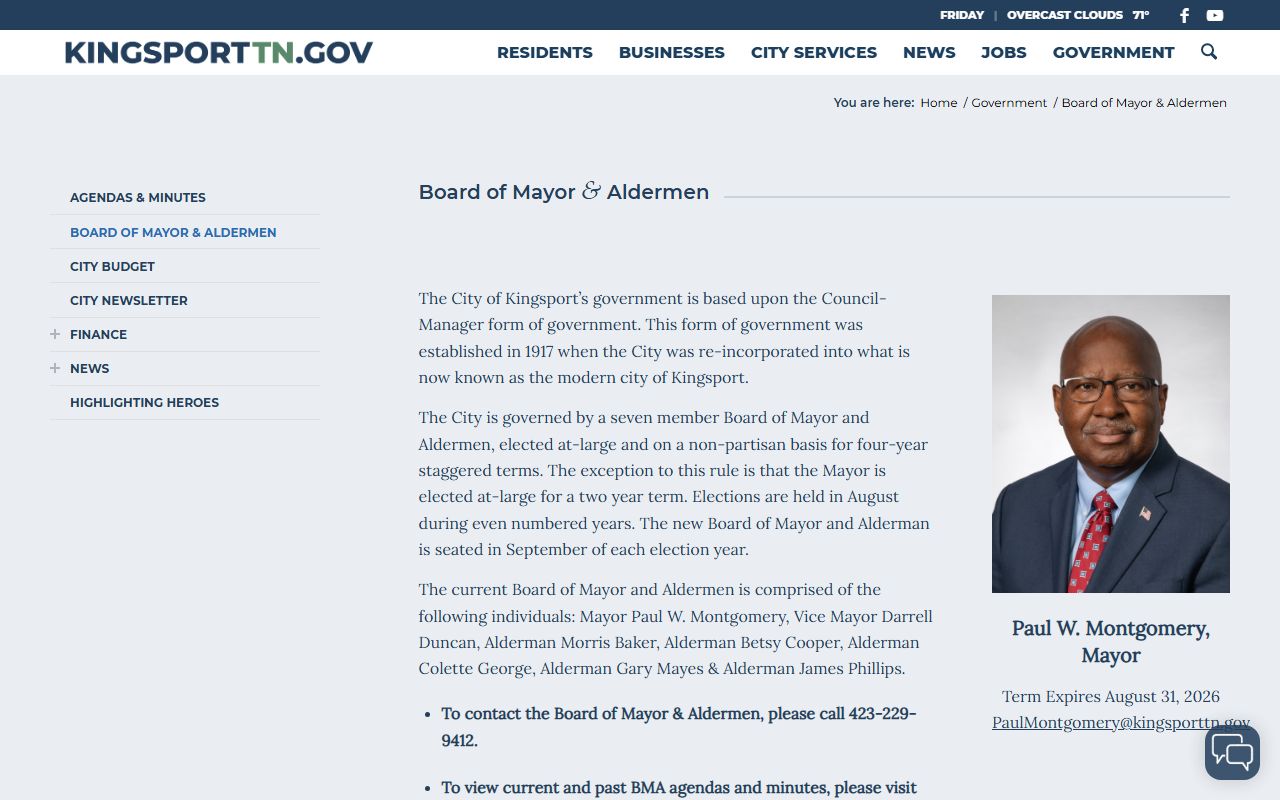Open the News sidebar link
The width and height of the screenshot is (1280, 800).
(89, 368)
